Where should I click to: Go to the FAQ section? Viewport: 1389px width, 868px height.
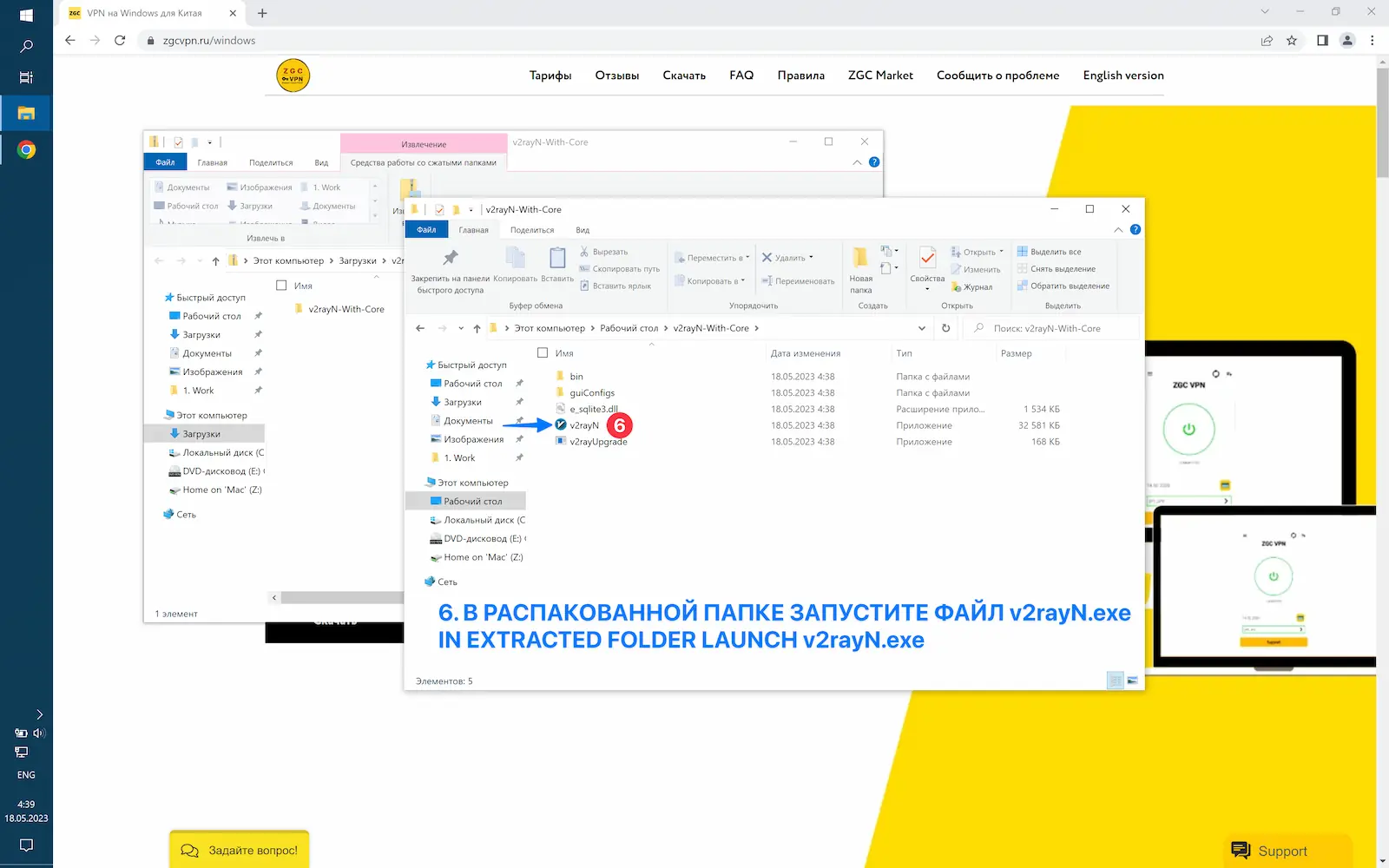tap(741, 76)
